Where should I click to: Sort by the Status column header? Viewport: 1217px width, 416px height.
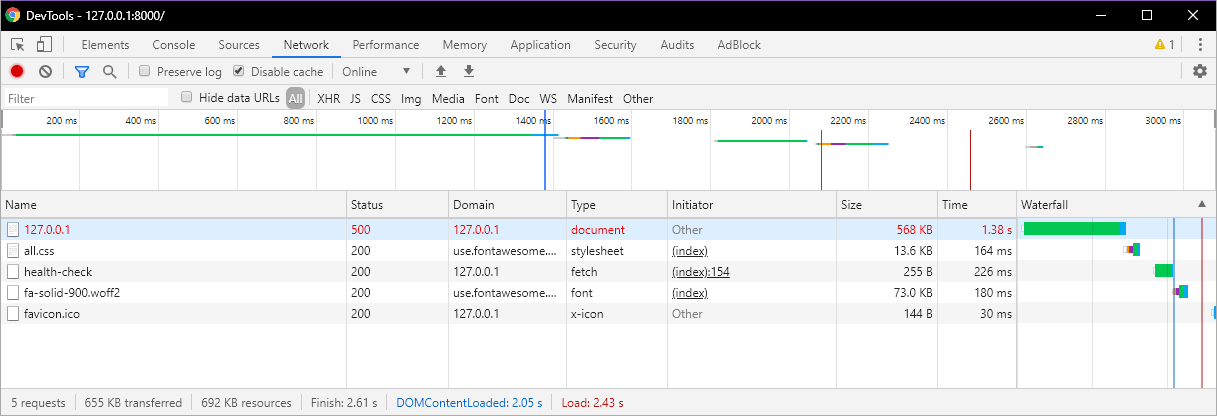(397, 204)
